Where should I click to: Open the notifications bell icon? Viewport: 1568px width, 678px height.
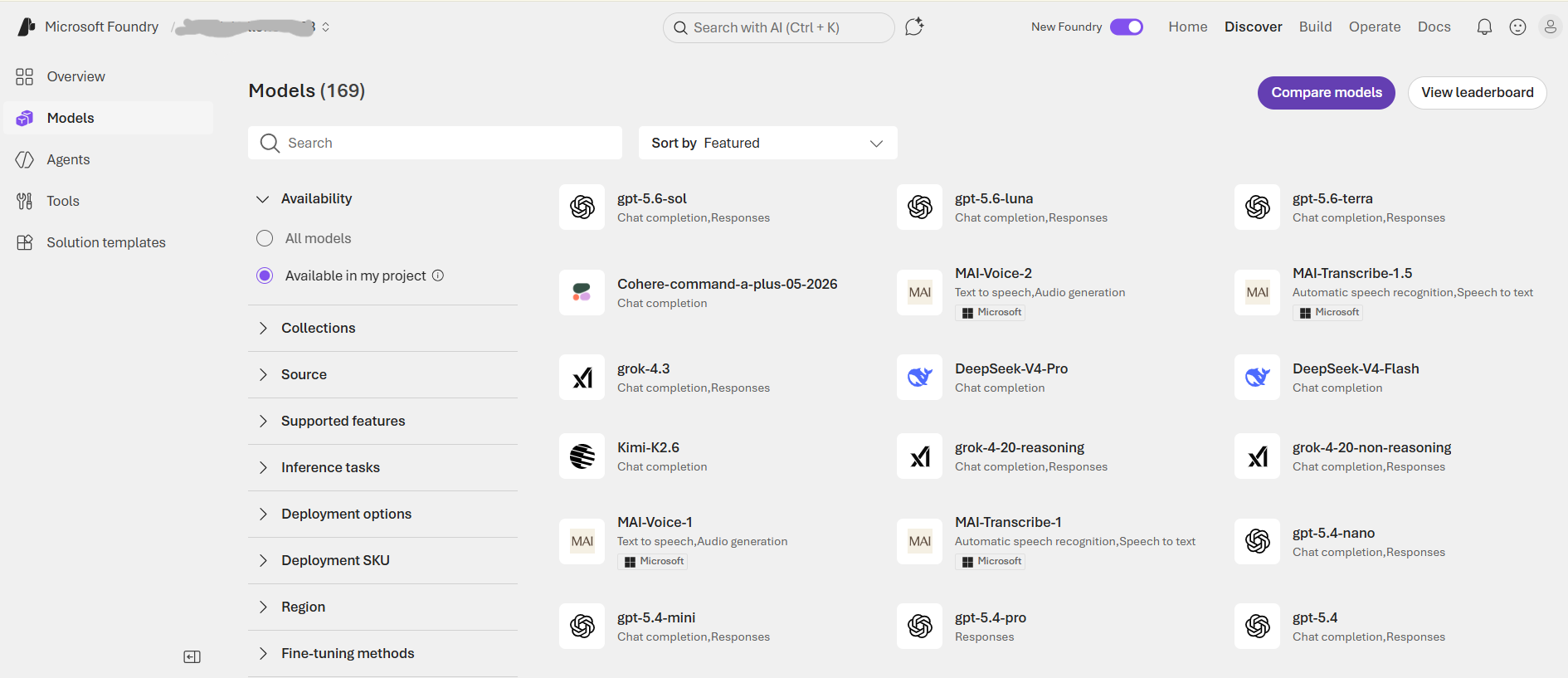coord(1484,27)
